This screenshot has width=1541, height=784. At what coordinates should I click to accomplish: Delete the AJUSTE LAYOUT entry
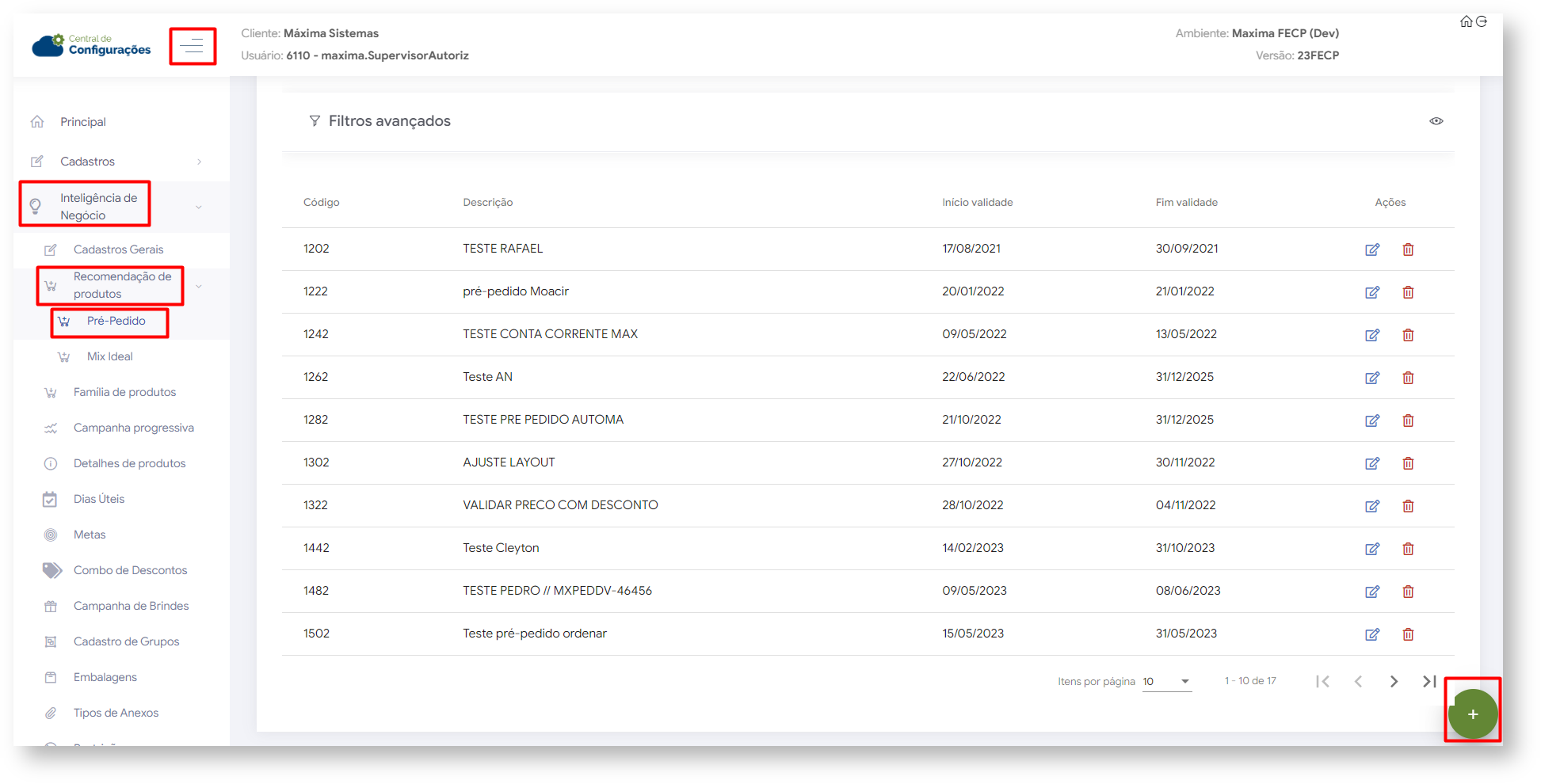(x=1408, y=463)
